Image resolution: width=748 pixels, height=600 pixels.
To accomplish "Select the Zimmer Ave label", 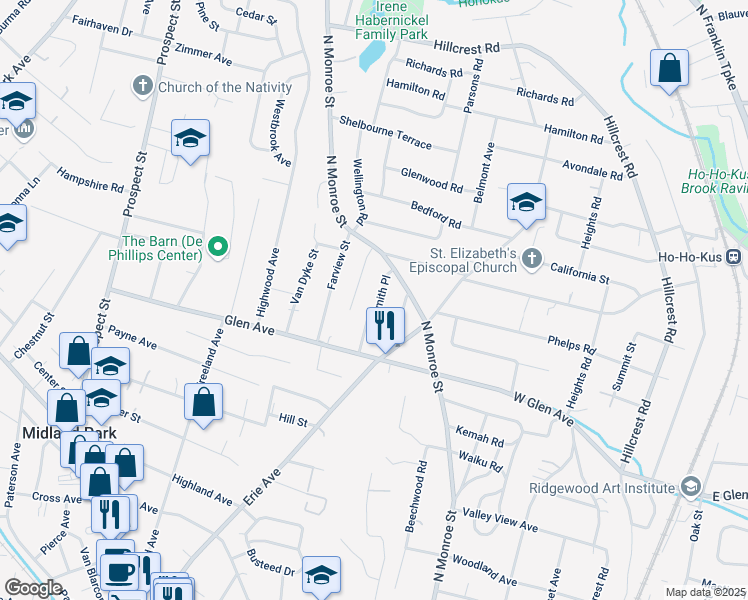I will click(203, 54).
